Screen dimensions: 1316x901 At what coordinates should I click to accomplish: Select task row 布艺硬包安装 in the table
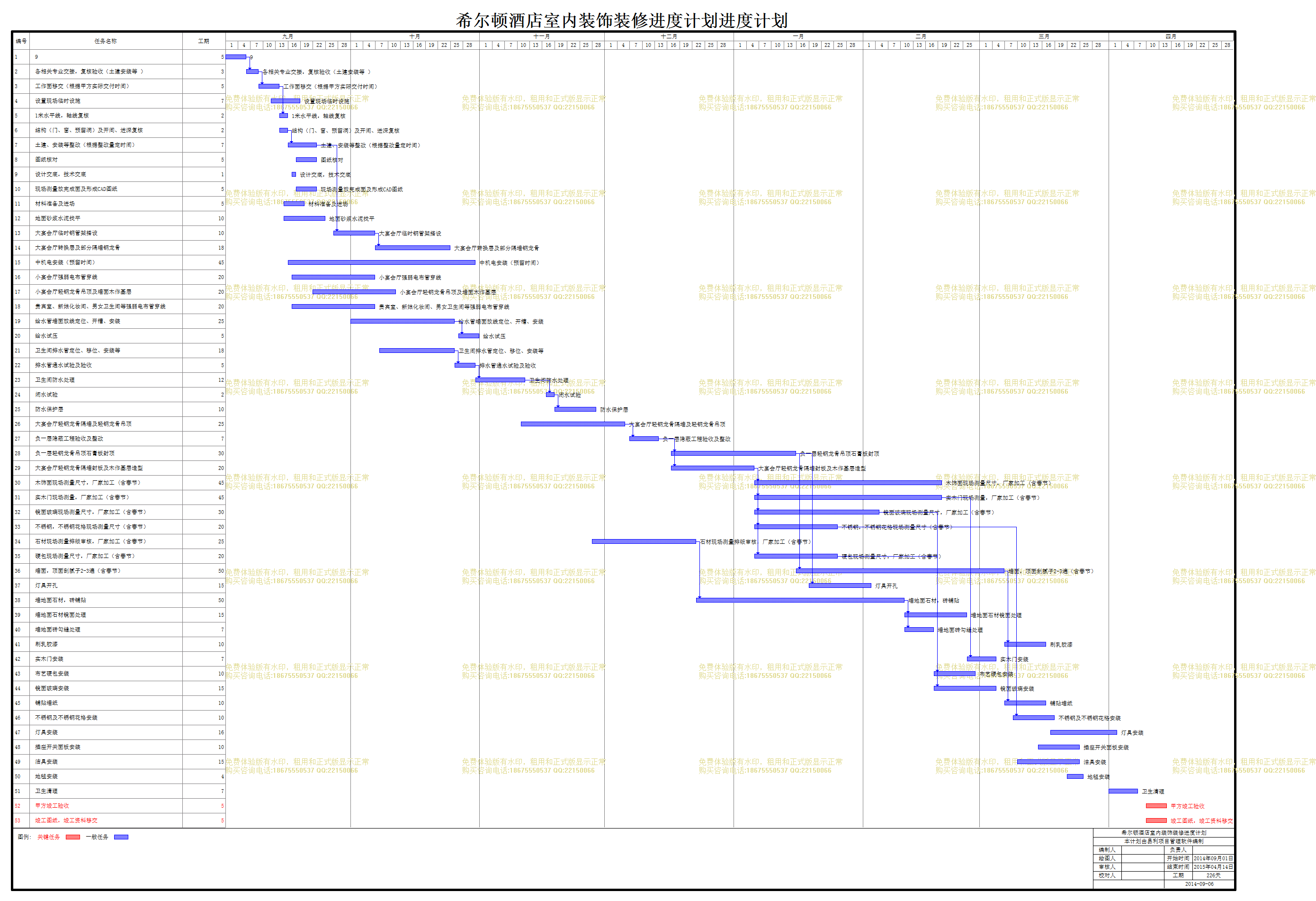pos(119,674)
